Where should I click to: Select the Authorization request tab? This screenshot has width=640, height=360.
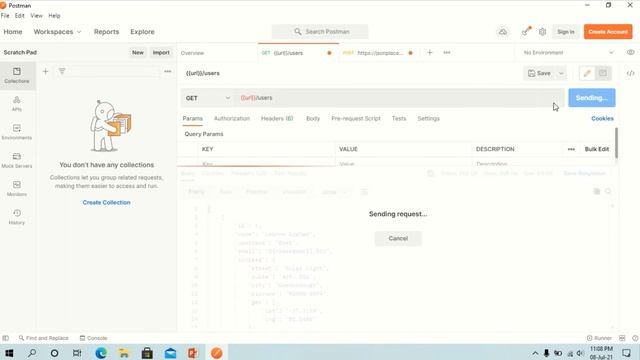click(x=232, y=118)
